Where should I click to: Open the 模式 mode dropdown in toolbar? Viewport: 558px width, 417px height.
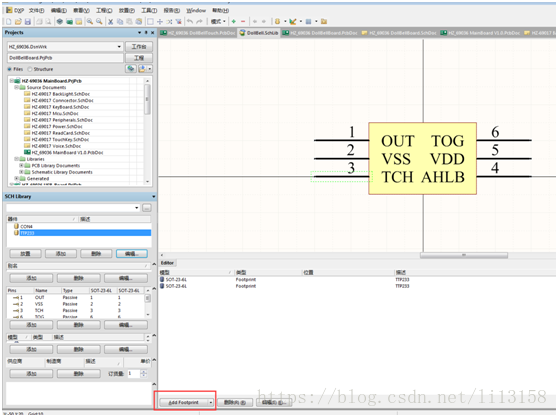tap(218, 22)
